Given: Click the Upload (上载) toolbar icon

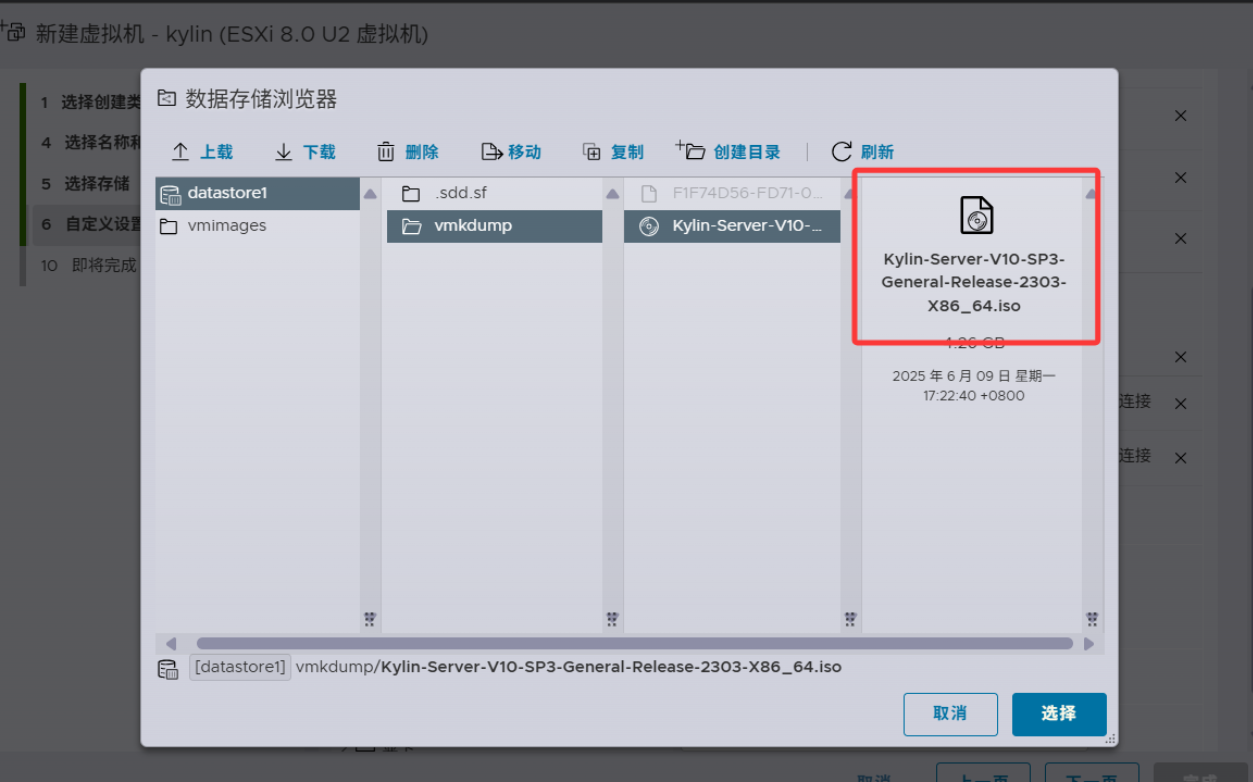Looking at the screenshot, I should tap(181, 152).
